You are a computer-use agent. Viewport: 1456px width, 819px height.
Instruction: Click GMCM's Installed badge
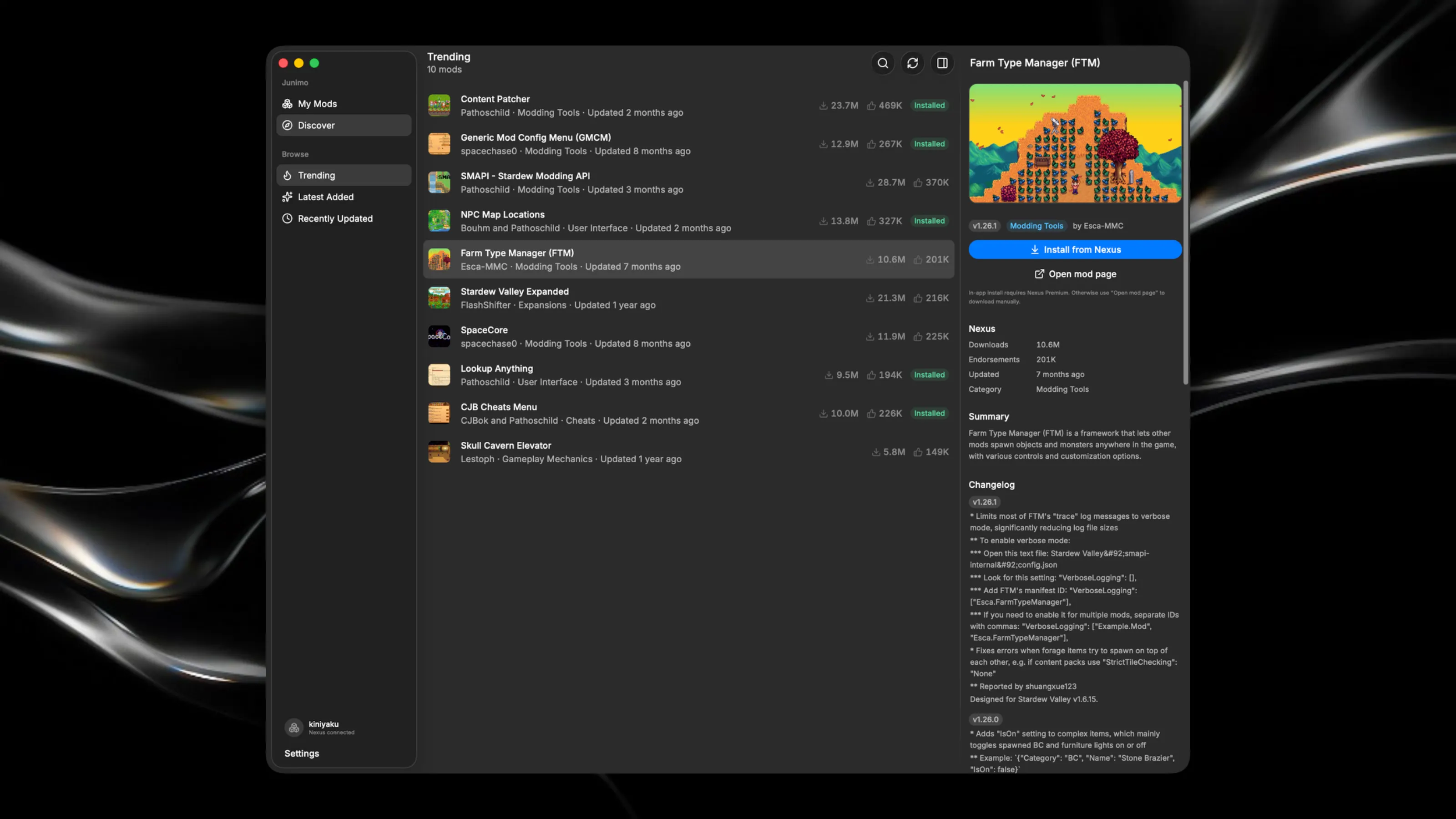[x=929, y=144]
